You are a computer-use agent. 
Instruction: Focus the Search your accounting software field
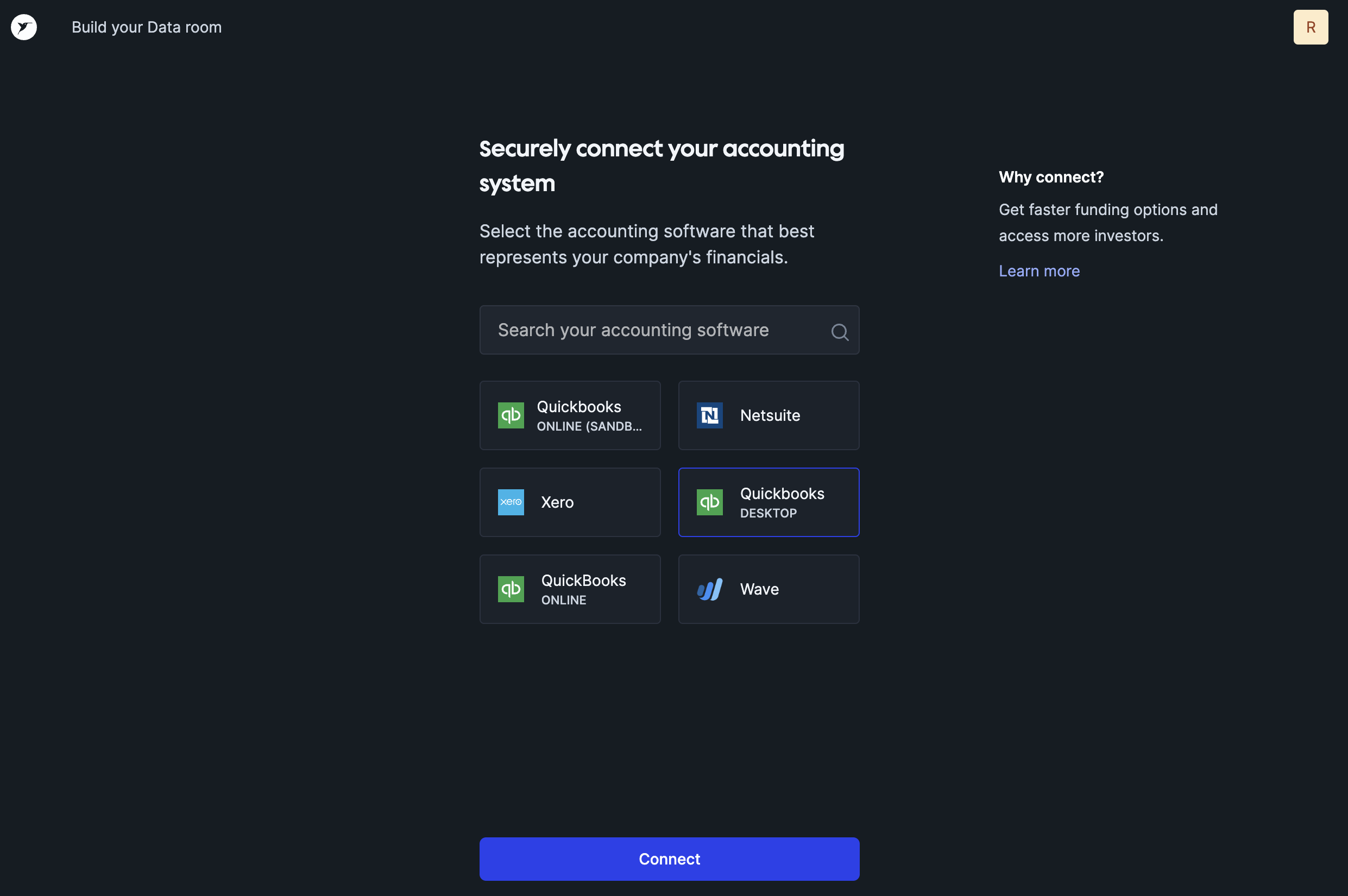click(x=669, y=330)
